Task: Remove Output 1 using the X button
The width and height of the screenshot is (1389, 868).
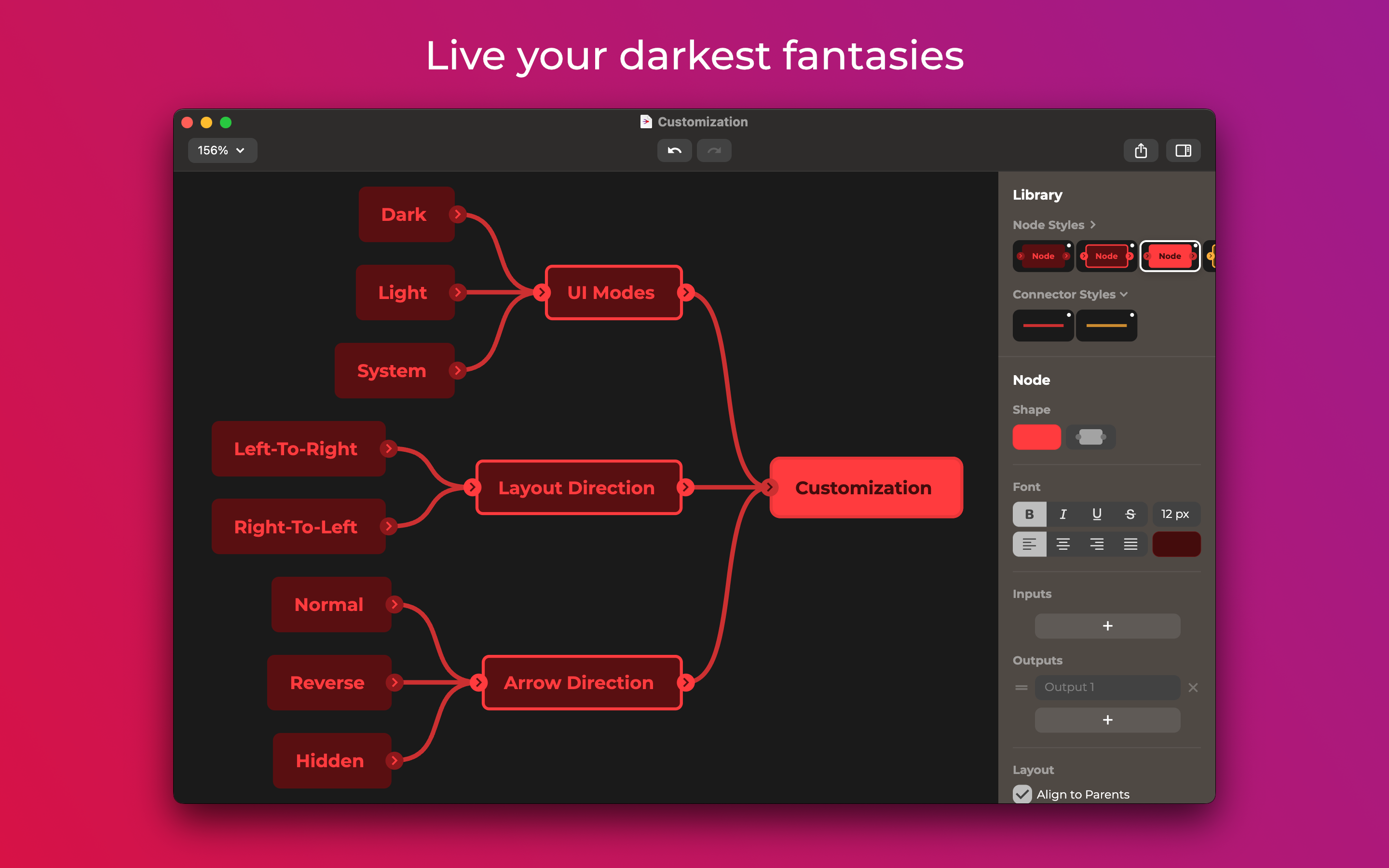Action: (x=1193, y=687)
